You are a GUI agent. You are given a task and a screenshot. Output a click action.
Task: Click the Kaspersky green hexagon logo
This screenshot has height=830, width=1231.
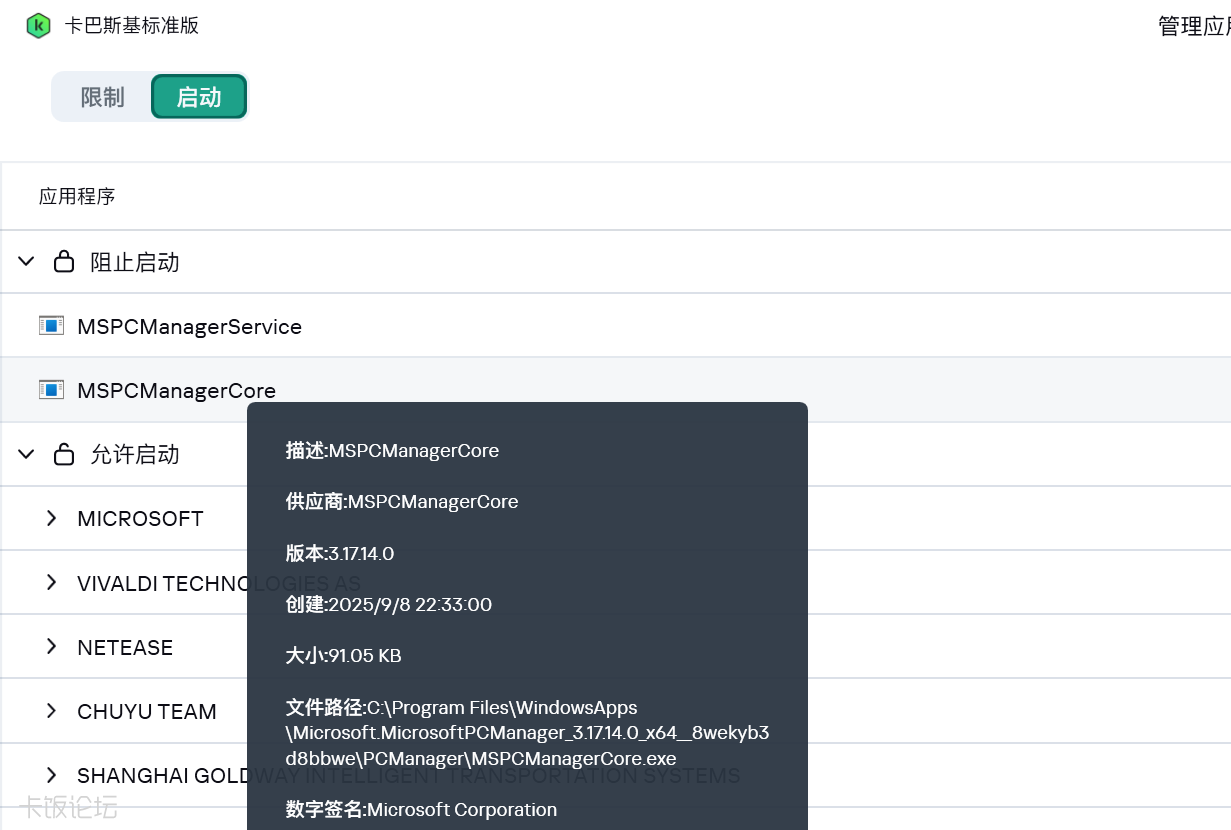(38, 26)
